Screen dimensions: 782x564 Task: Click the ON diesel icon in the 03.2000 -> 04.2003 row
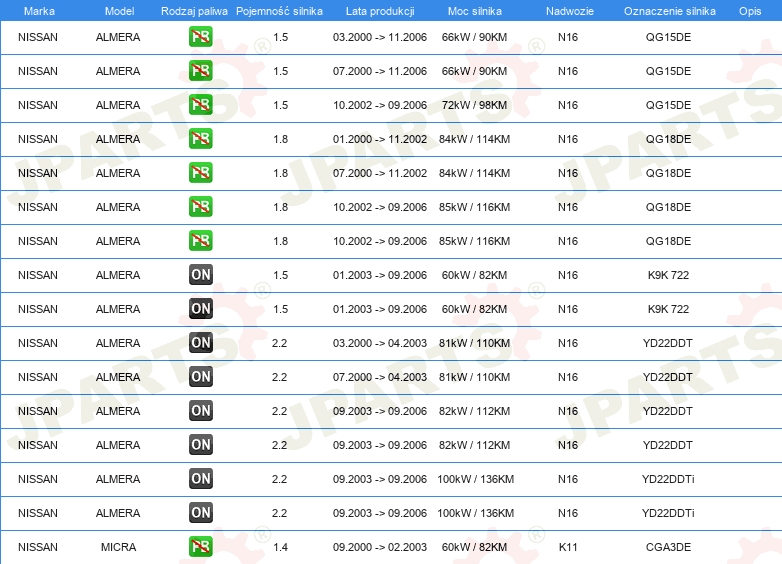(200, 343)
